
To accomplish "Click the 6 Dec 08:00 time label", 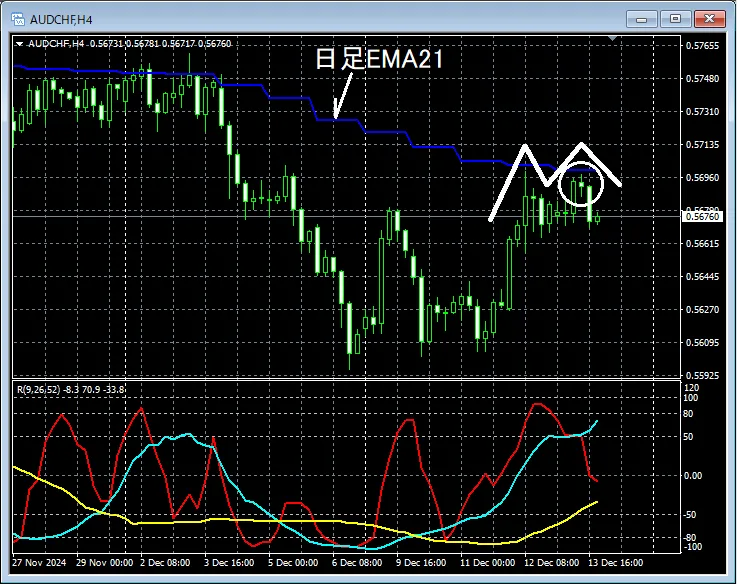I will point(357,563).
